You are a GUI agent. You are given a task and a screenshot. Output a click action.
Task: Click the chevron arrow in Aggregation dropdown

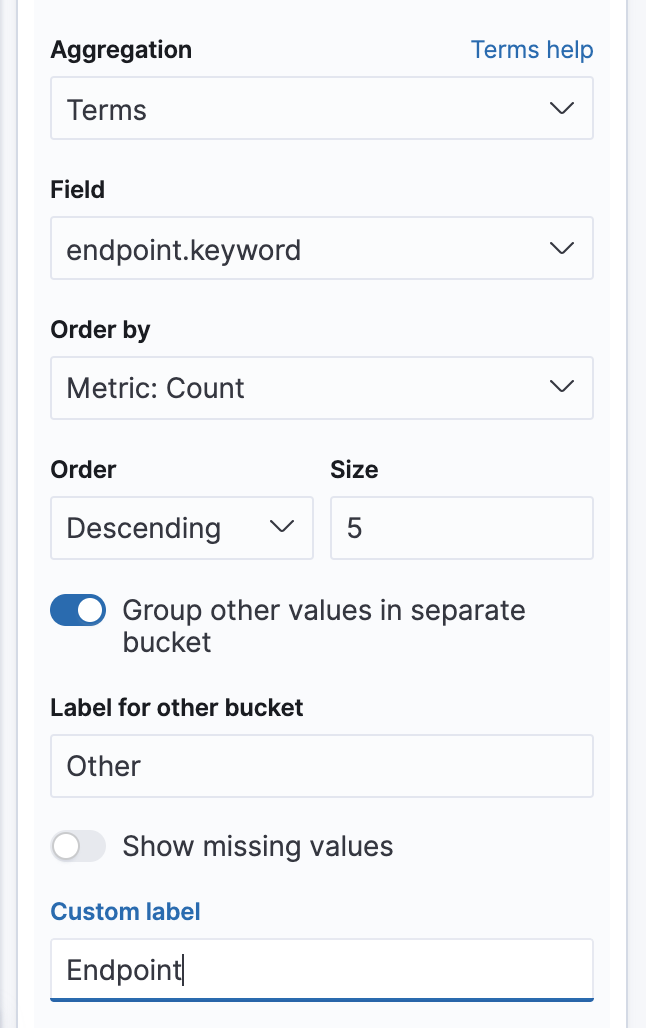[562, 109]
